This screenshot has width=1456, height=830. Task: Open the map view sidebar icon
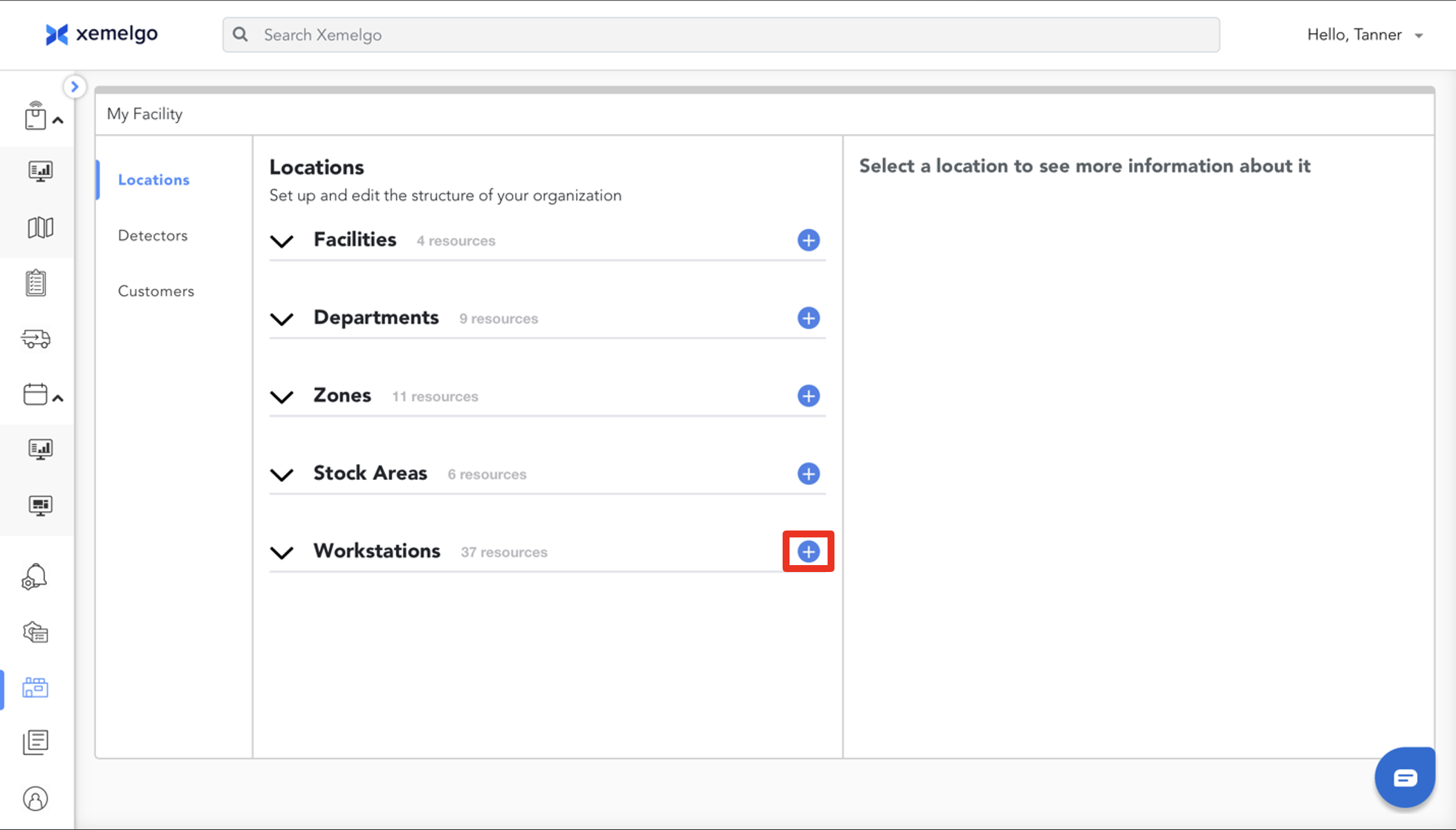tap(40, 228)
